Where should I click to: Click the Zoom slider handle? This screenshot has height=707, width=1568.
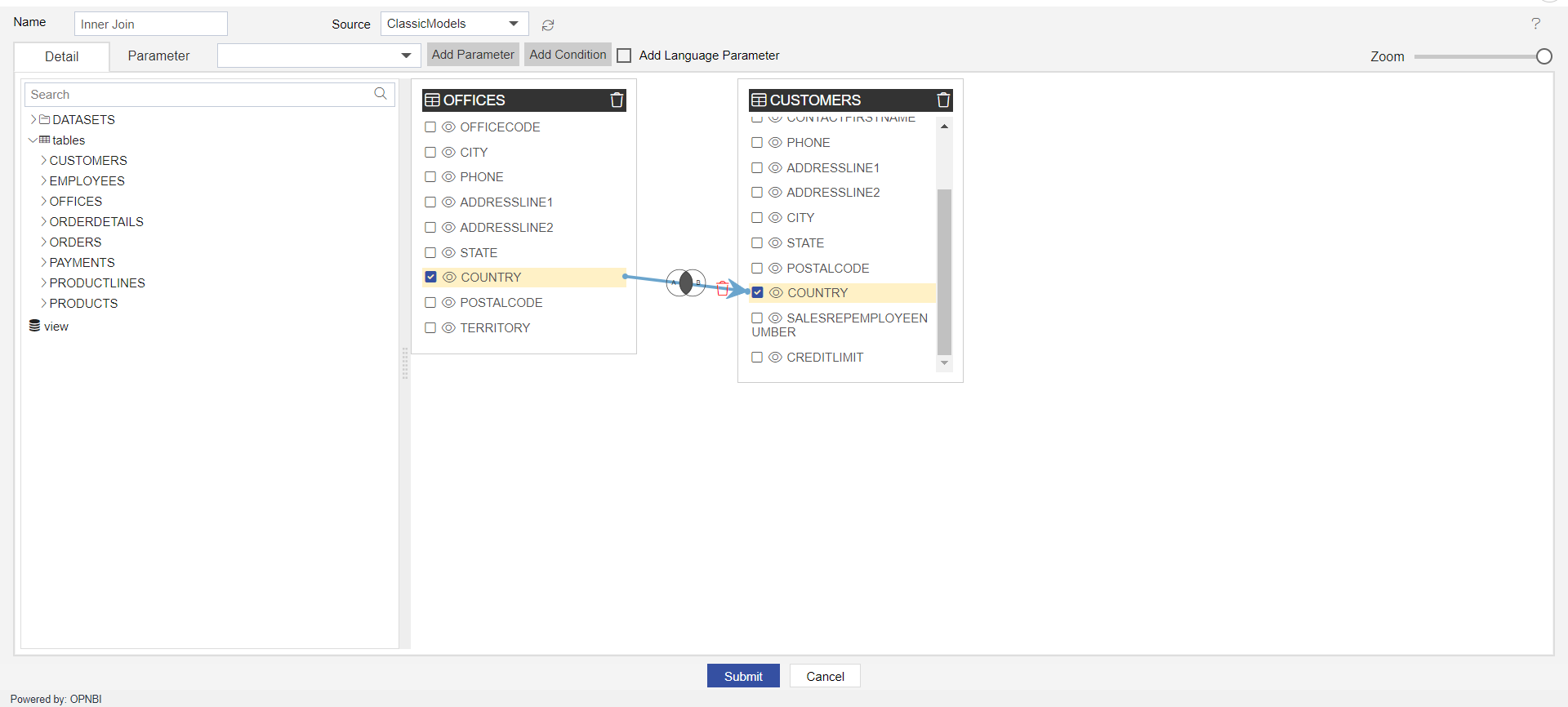pyautogui.click(x=1543, y=56)
